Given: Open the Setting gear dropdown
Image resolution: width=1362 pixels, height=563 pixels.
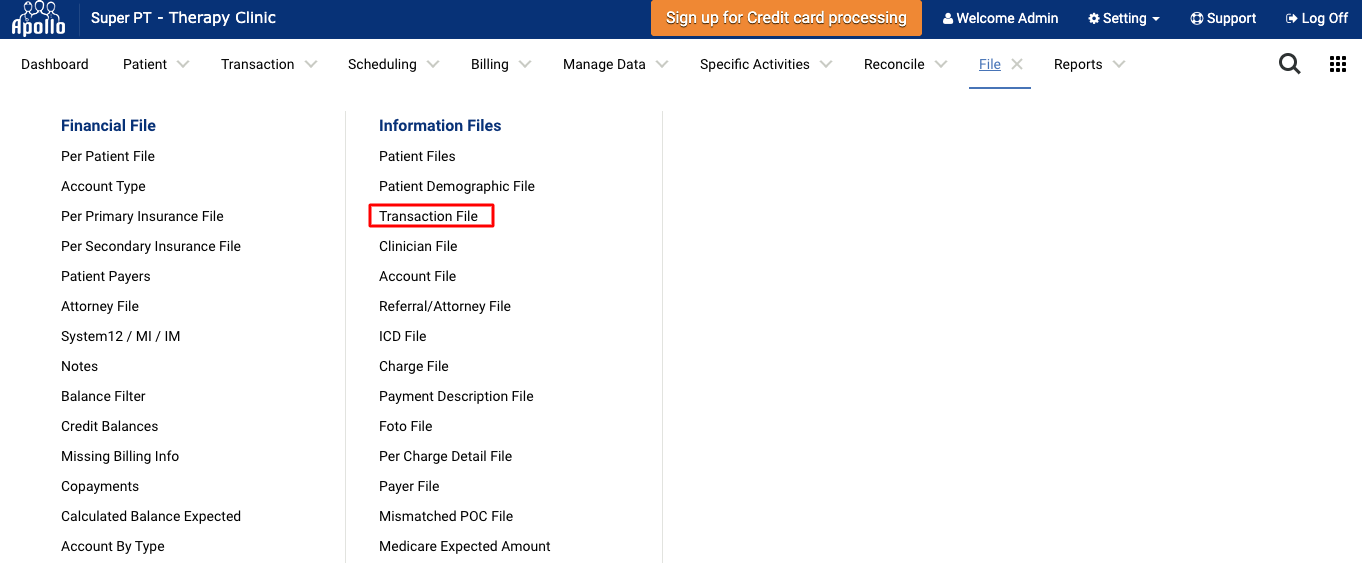Looking at the screenshot, I should click(x=1124, y=18).
